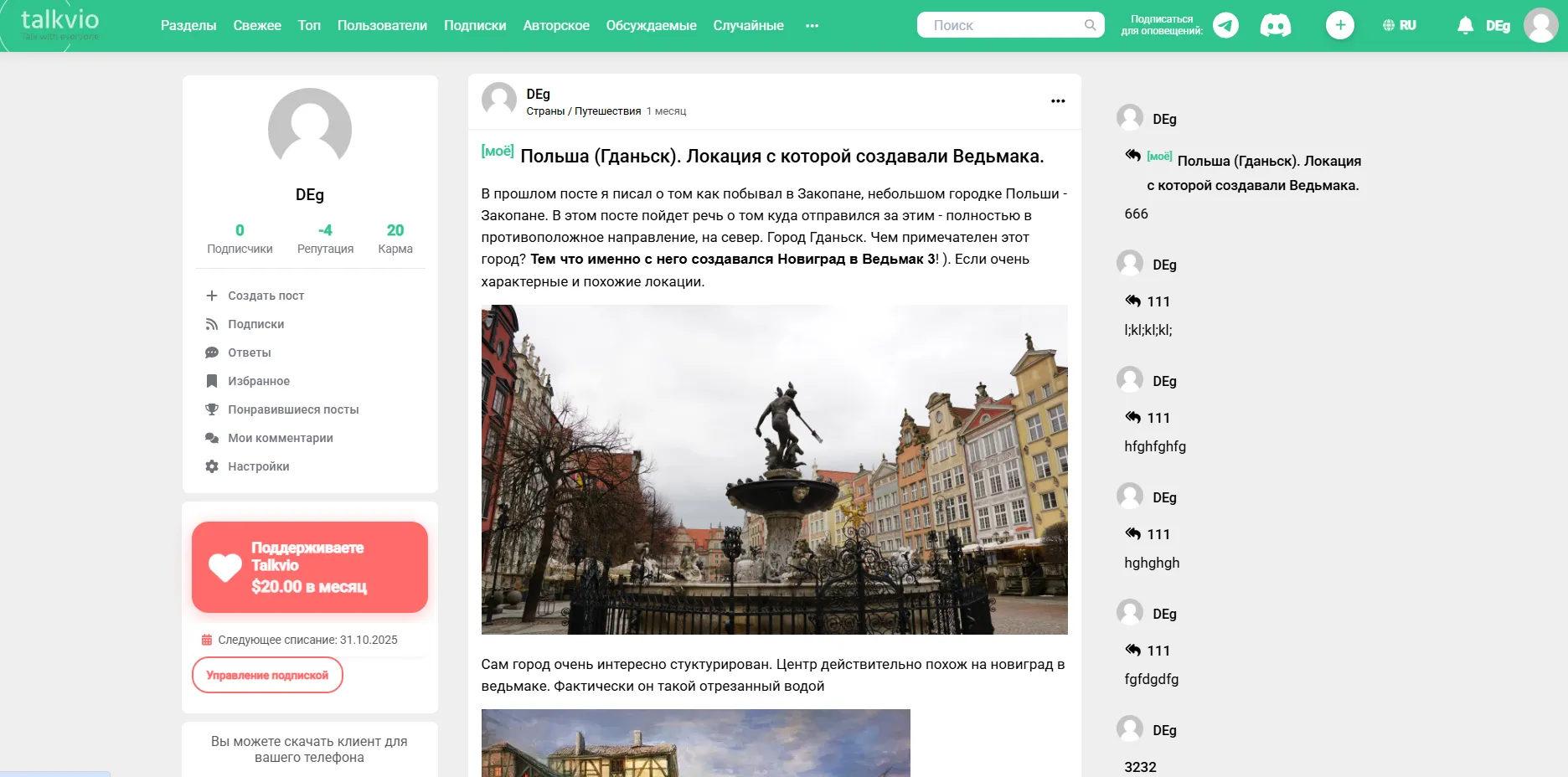Image resolution: width=1568 pixels, height=777 pixels.
Task: Click the reply arrow icon above fgfdgdfg
Action: [1133, 650]
